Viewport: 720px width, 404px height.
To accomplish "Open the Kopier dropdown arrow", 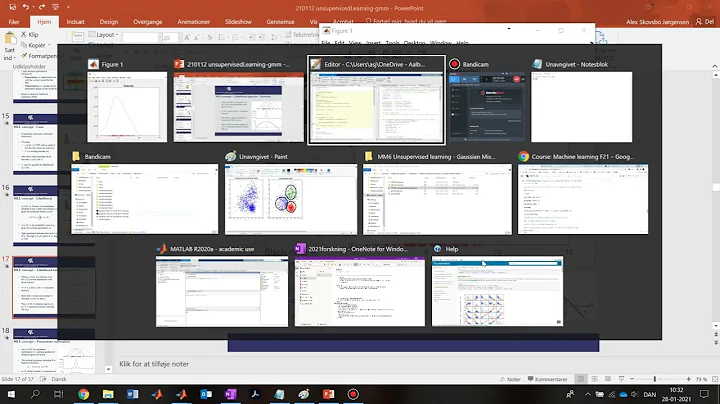I will [x=49, y=45].
